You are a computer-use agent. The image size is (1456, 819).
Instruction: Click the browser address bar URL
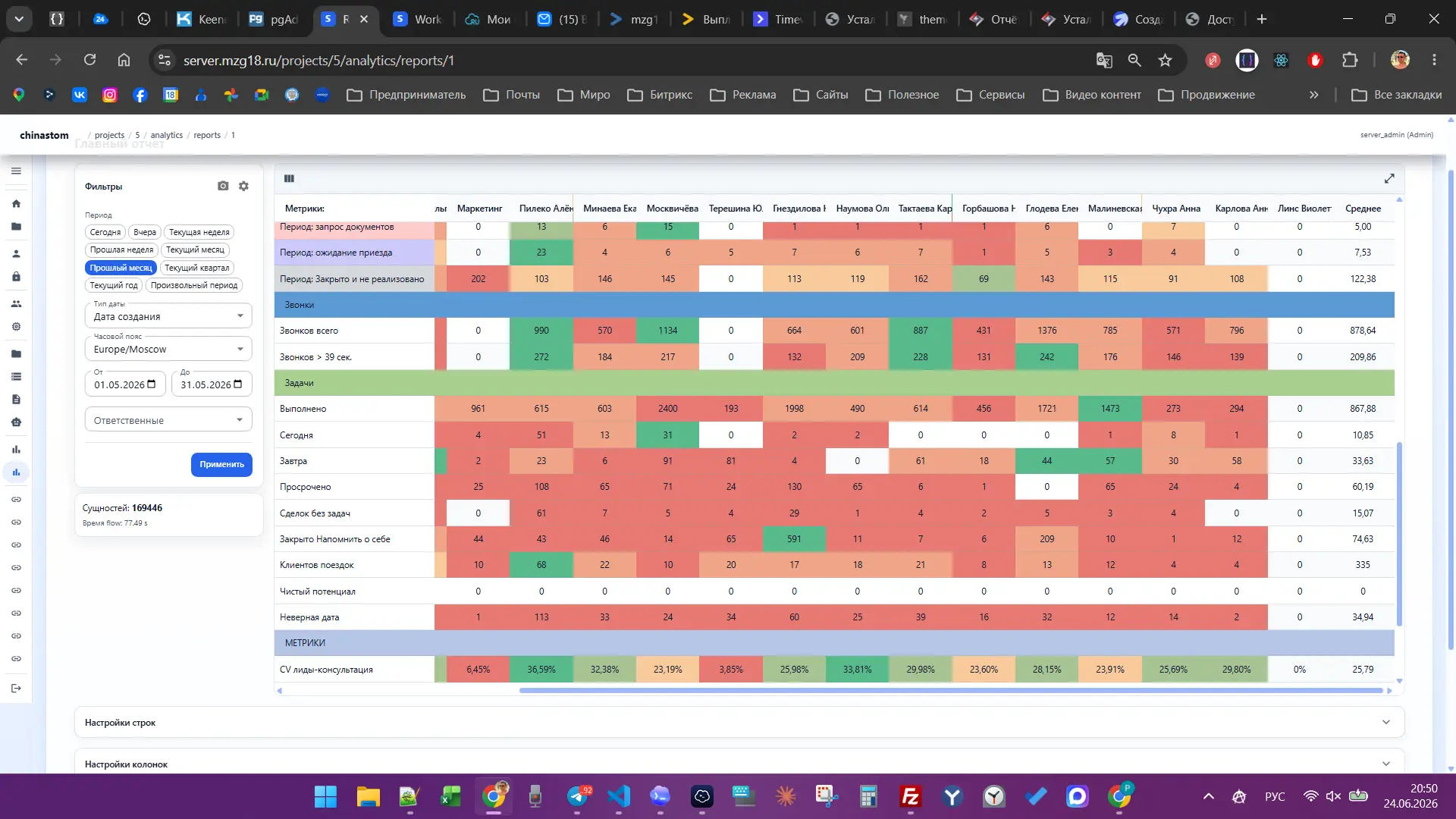pos(318,60)
